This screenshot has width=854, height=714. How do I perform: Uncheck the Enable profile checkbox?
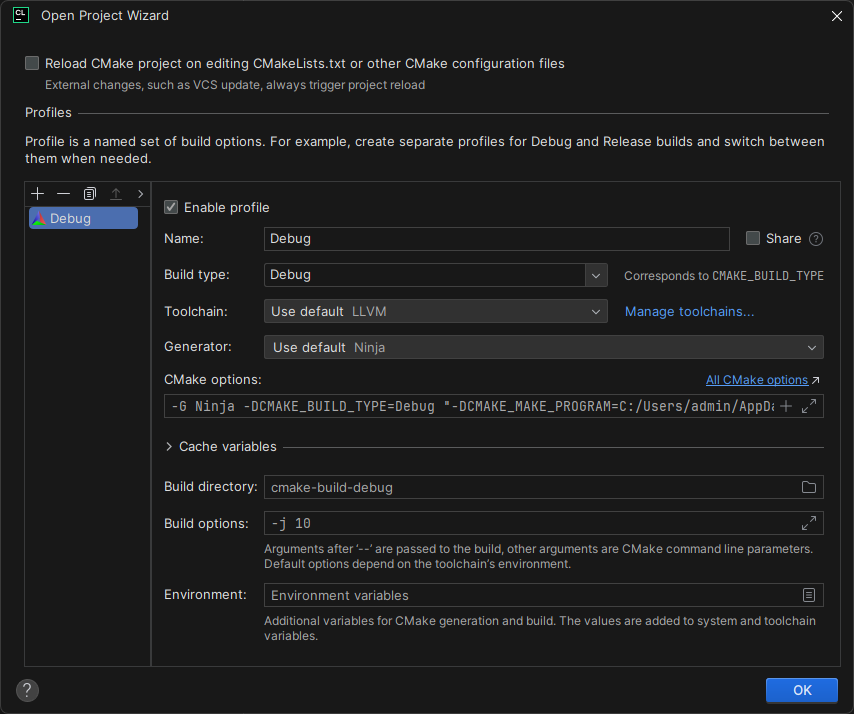(x=171, y=207)
